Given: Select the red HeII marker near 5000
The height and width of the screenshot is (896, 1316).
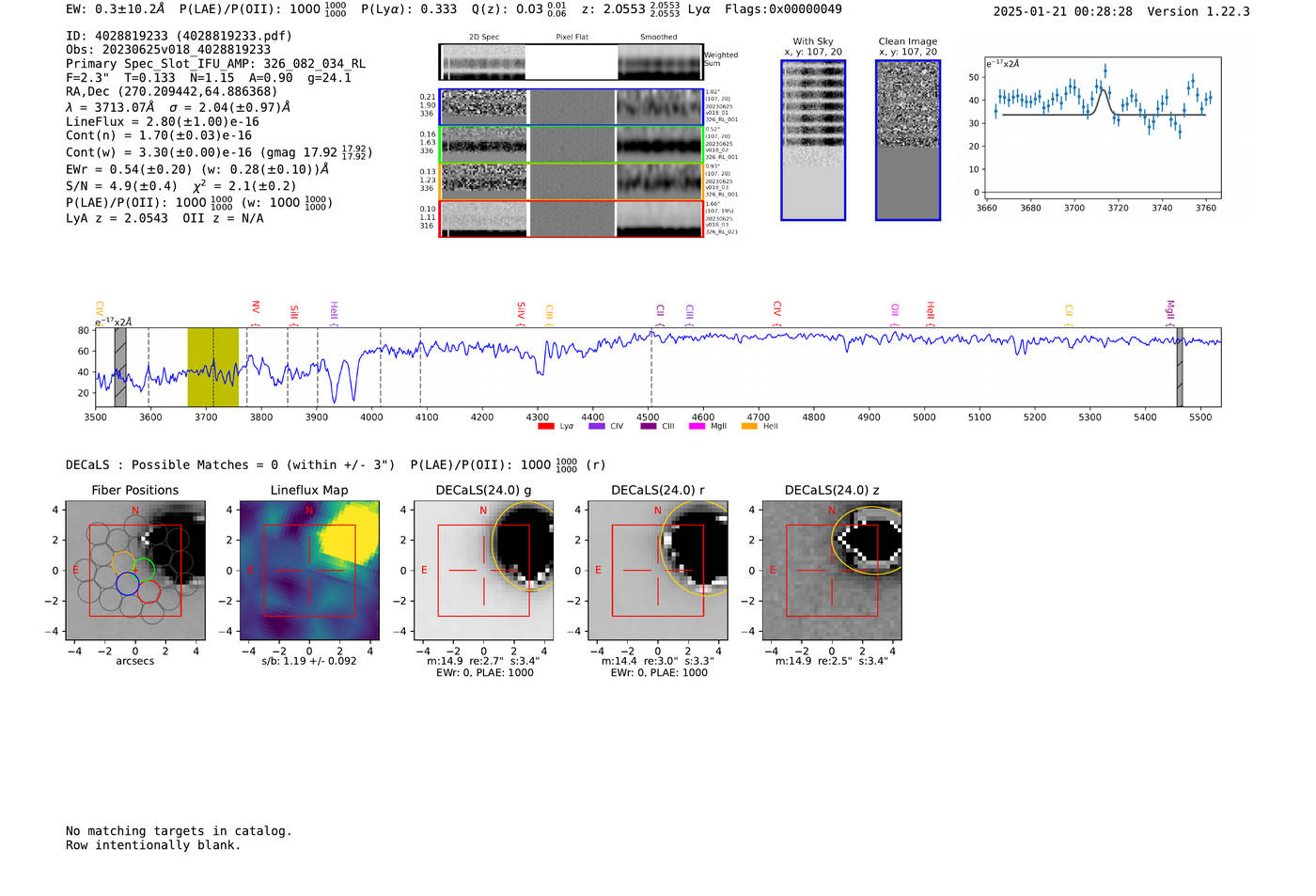Looking at the screenshot, I should [930, 313].
